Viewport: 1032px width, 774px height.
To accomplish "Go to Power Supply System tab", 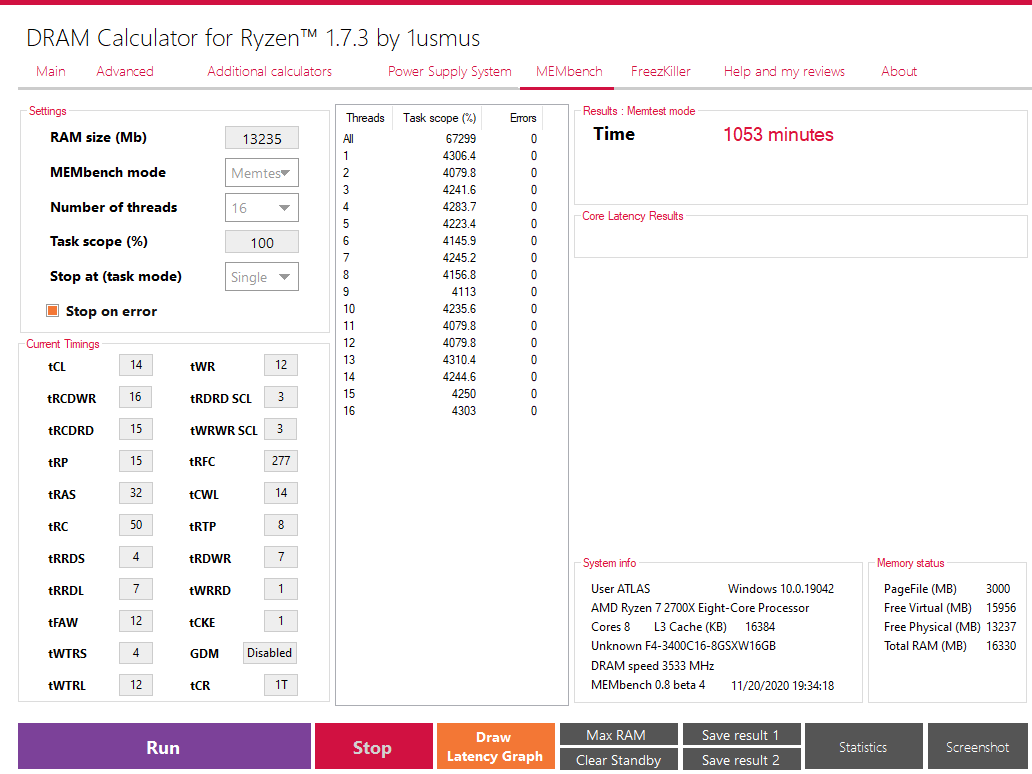I will coord(450,71).
